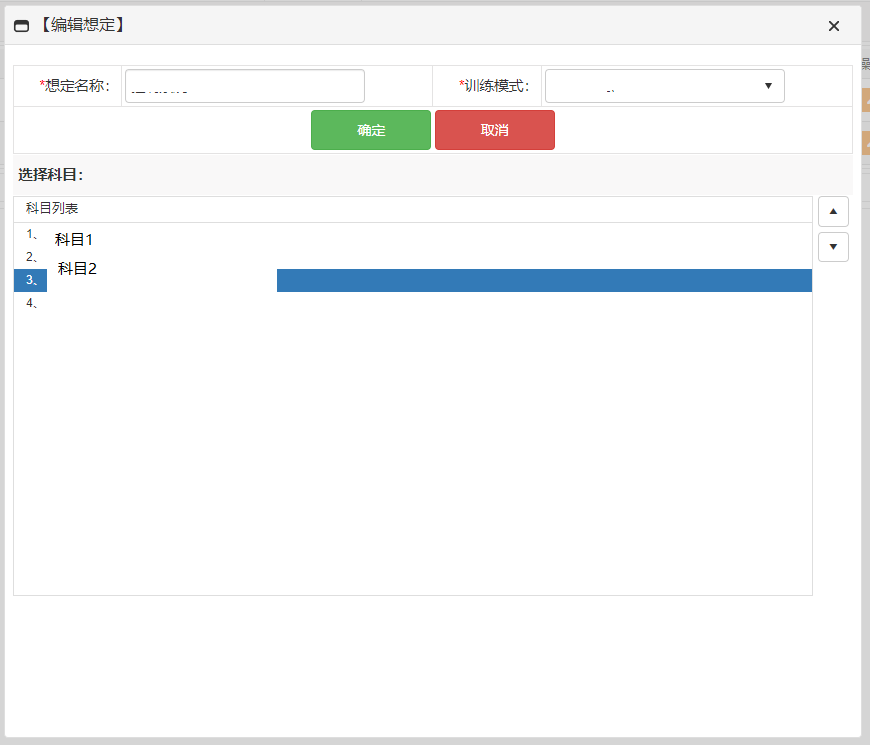870x745 pixels.
Task: Open the 训练模式 combo box
Action: pos(654,86)
